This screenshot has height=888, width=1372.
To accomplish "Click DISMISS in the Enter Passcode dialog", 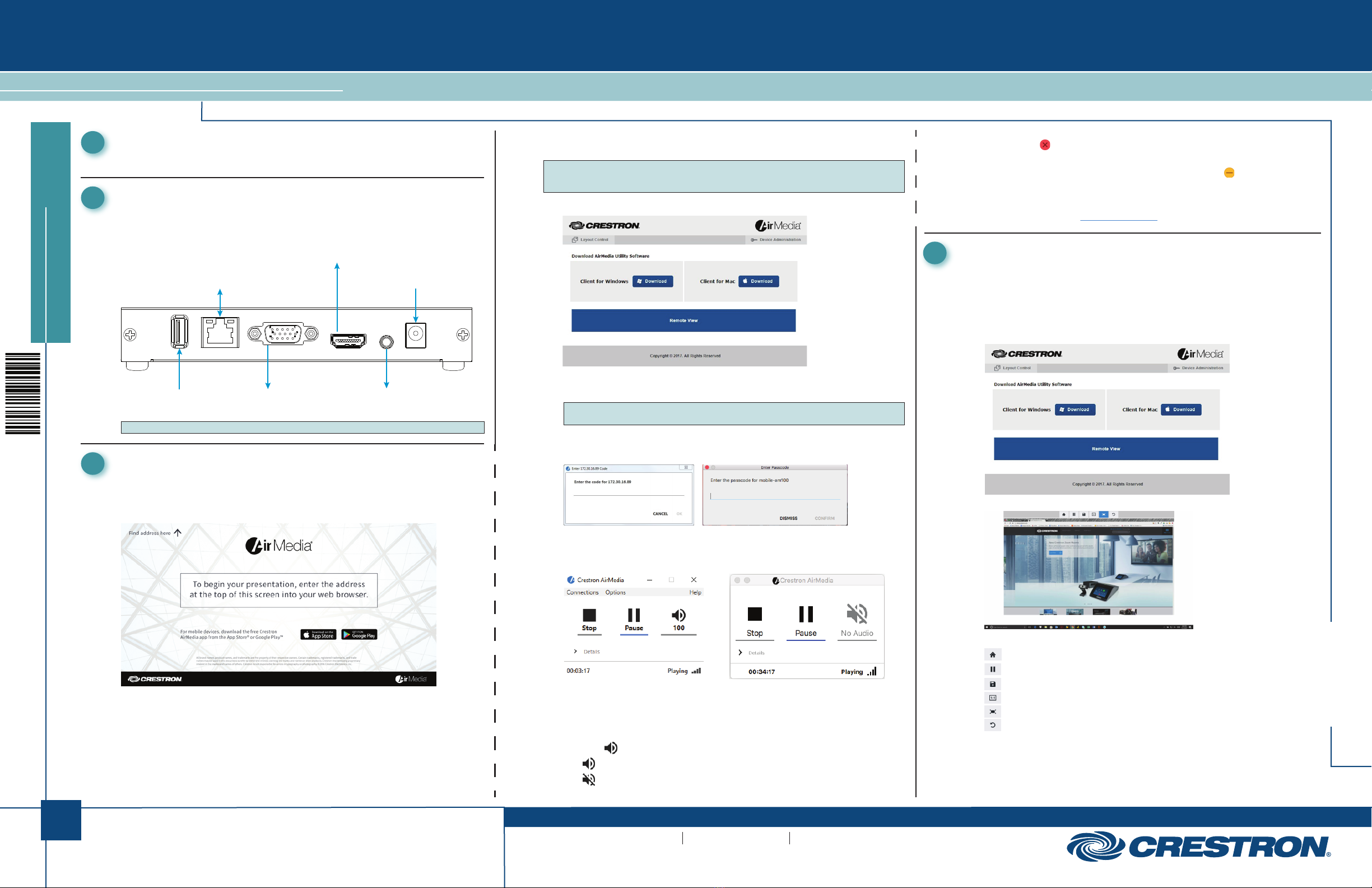I will [x=788, y=518].
